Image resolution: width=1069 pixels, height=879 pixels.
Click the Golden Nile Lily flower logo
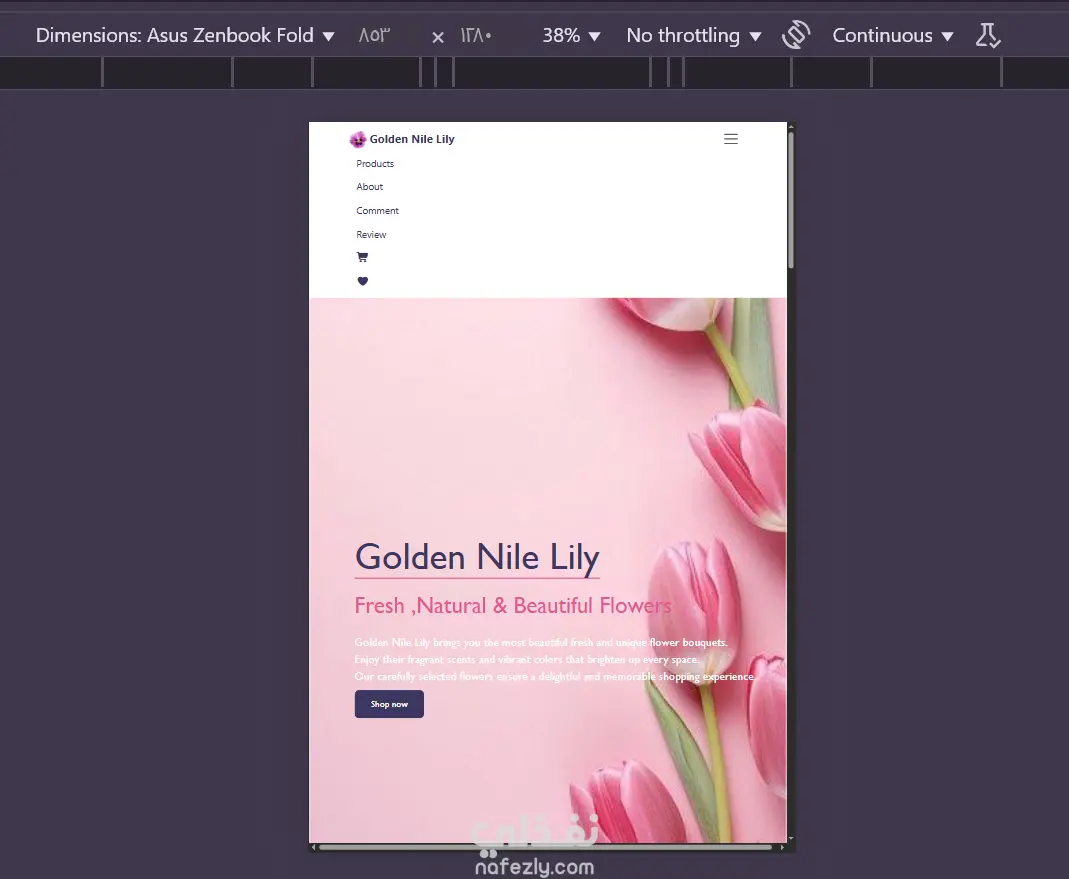tap(358, 140)
